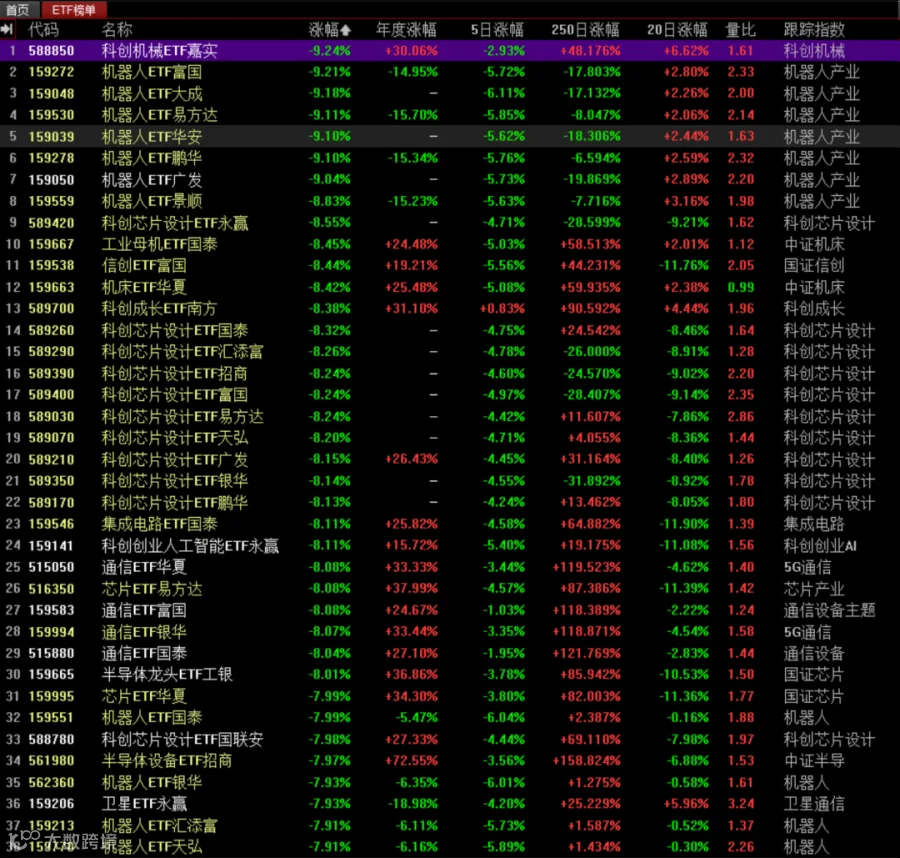This screenshot has height=858, width=900.
Task: Click tracking index 卫星通信
Action: pyautogui.click(x=814, y=803)
